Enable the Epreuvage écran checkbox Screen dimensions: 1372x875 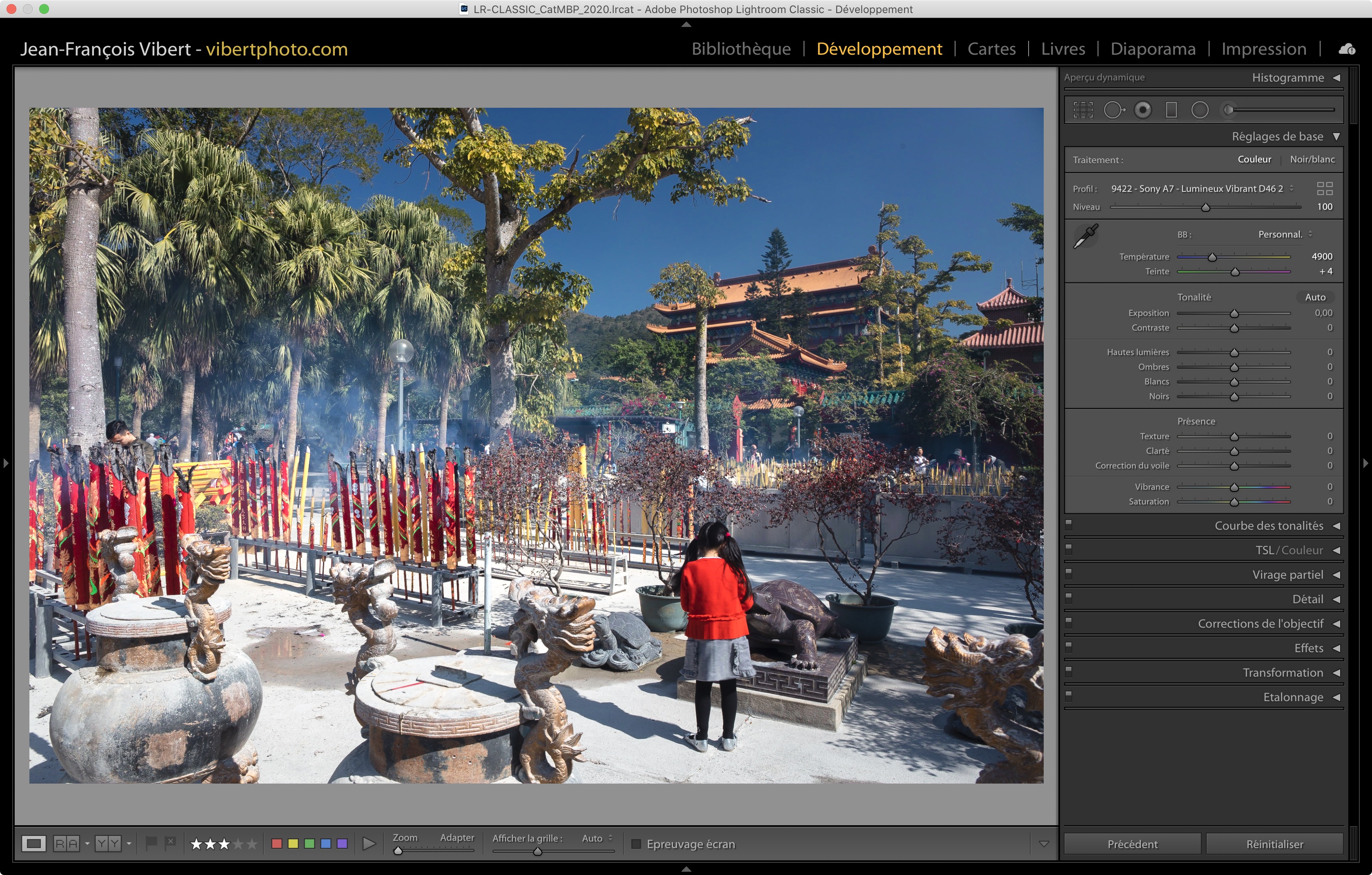click(637, 844)
